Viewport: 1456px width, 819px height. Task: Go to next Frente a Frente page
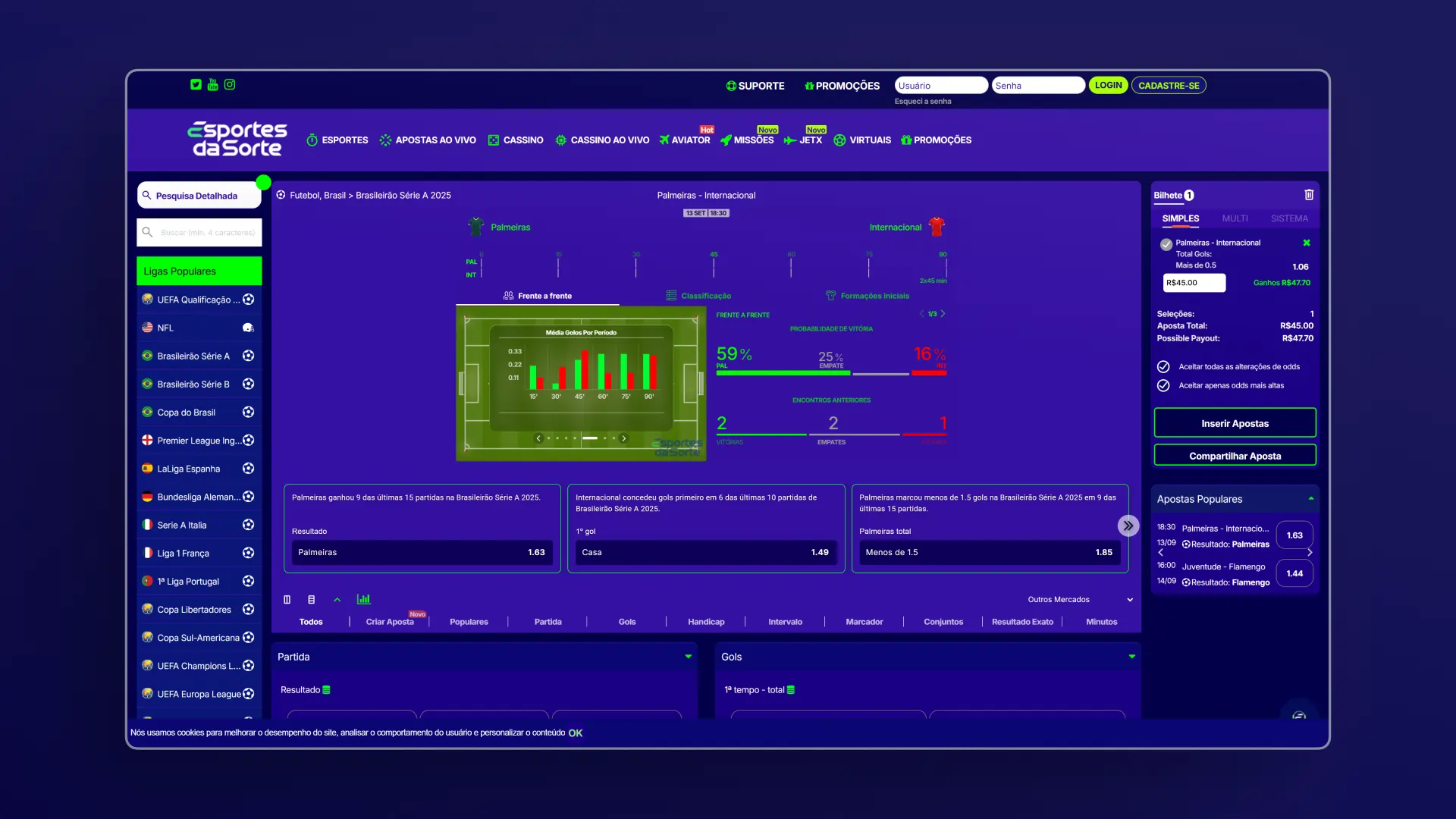tap(943, 314)
